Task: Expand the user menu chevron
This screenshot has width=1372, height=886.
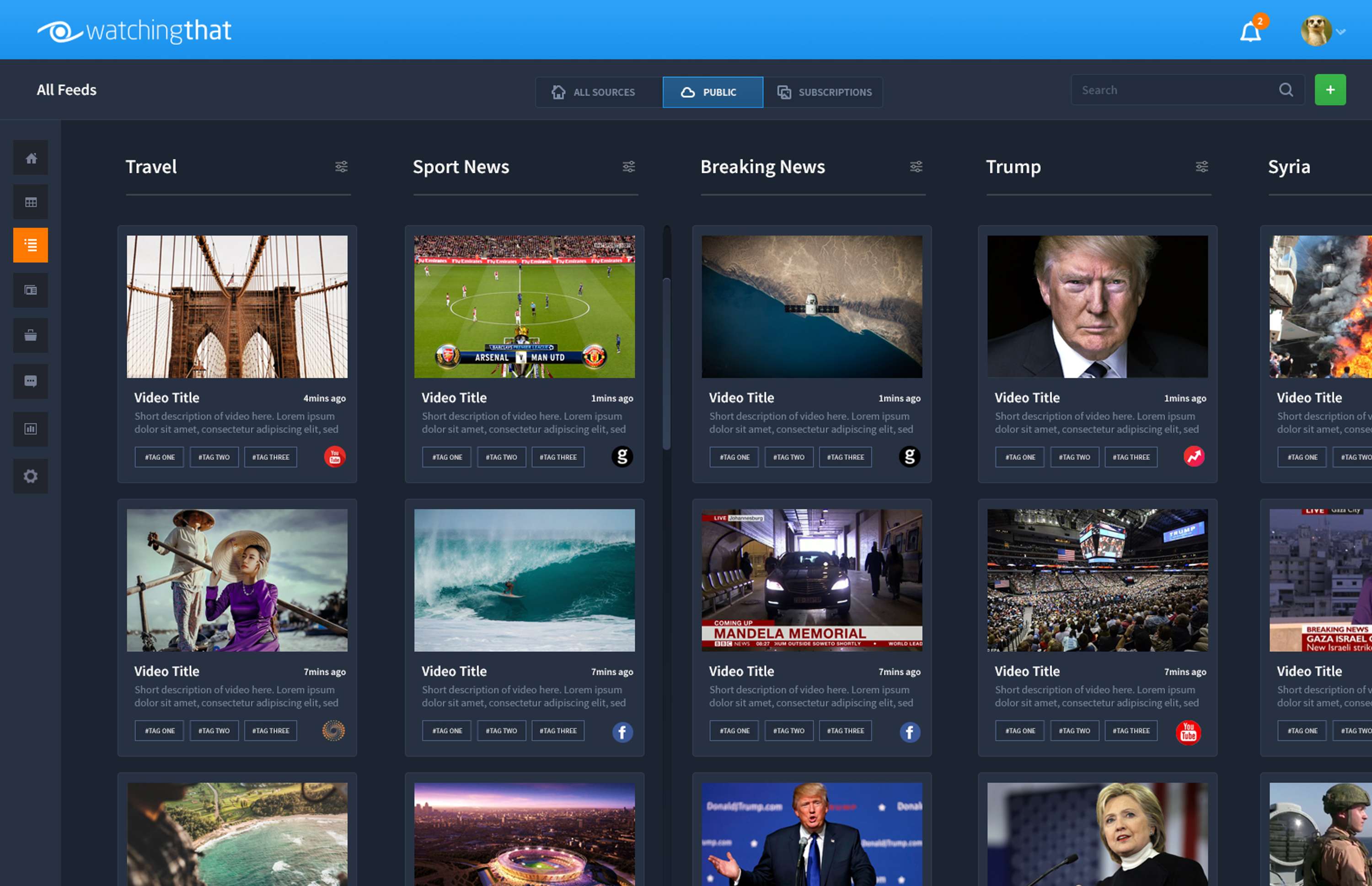Action: tap(1341, 32)
